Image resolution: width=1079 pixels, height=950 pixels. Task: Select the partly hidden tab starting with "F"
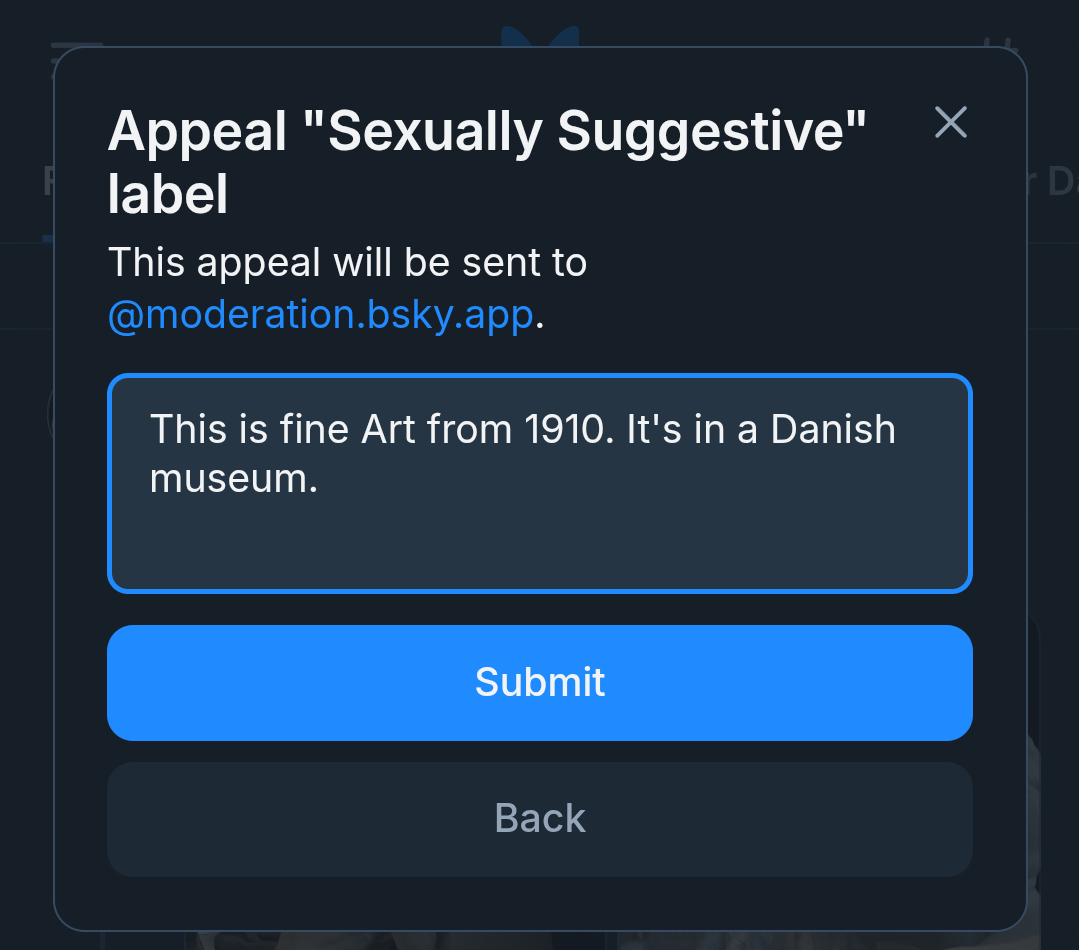pyautogui.click(x=47, y=182)
